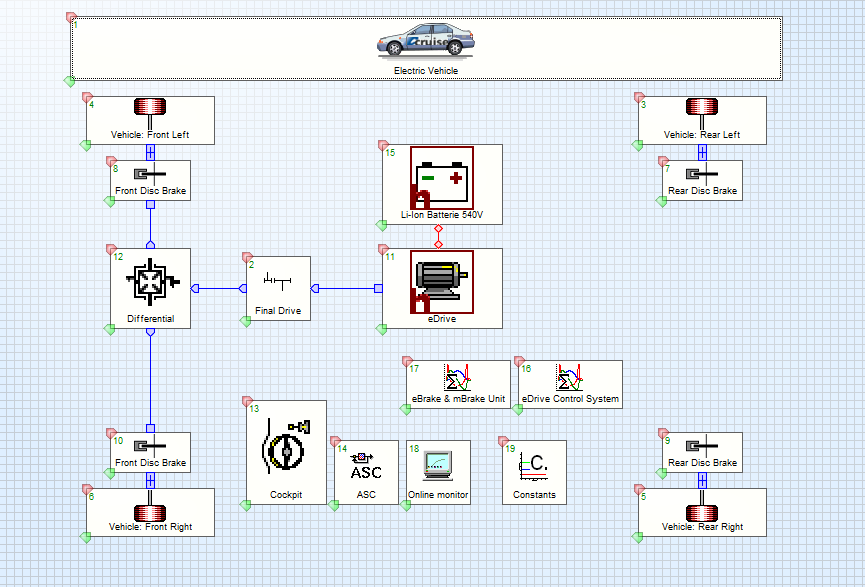Click the green pin on the Online monitor block
Viewport: 865px width, 587px height.
point(405,505)
